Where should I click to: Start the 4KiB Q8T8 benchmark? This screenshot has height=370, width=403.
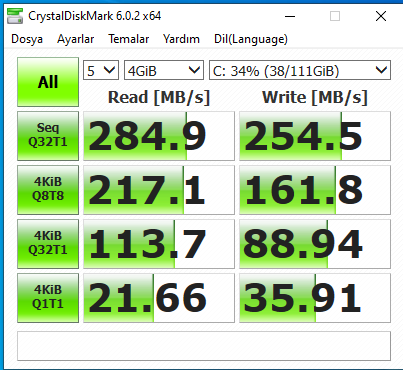pyautogui.click(x=48, y=190)
